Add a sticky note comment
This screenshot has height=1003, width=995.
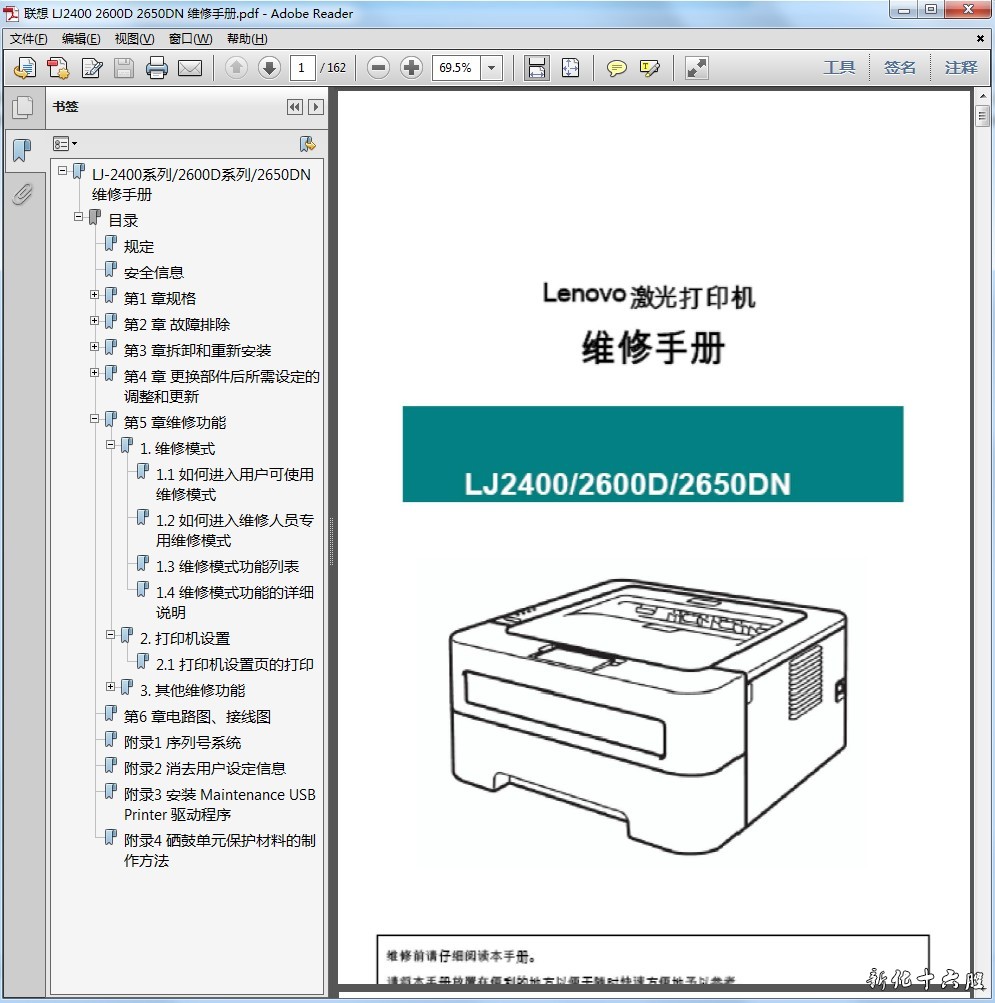click(x=617, y=68)
